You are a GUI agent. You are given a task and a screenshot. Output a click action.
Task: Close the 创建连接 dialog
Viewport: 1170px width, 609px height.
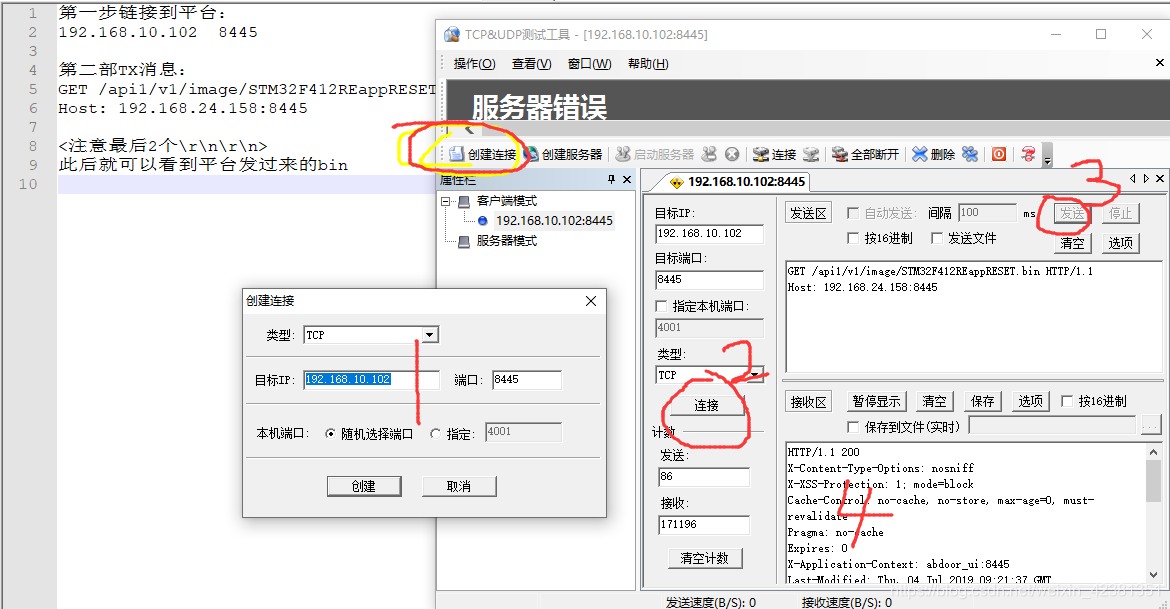[x=591, y=301]
